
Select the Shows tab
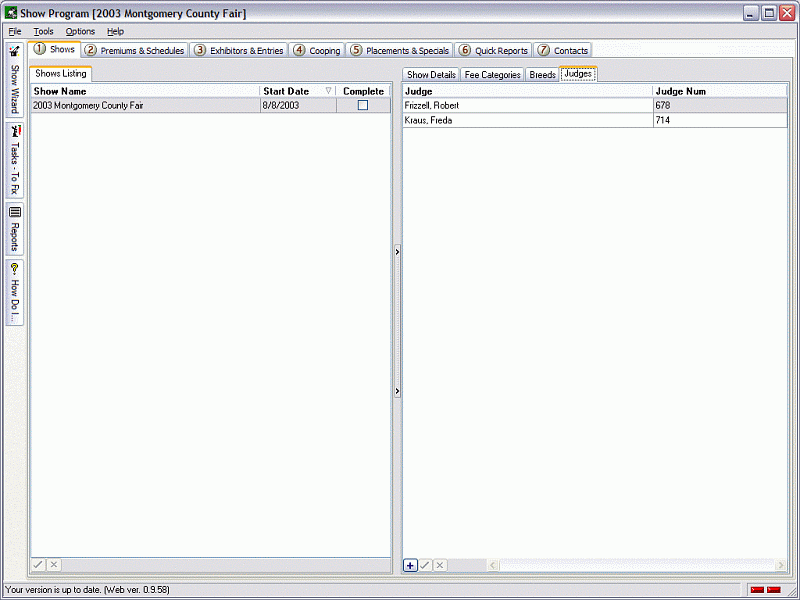pos(55,49)
